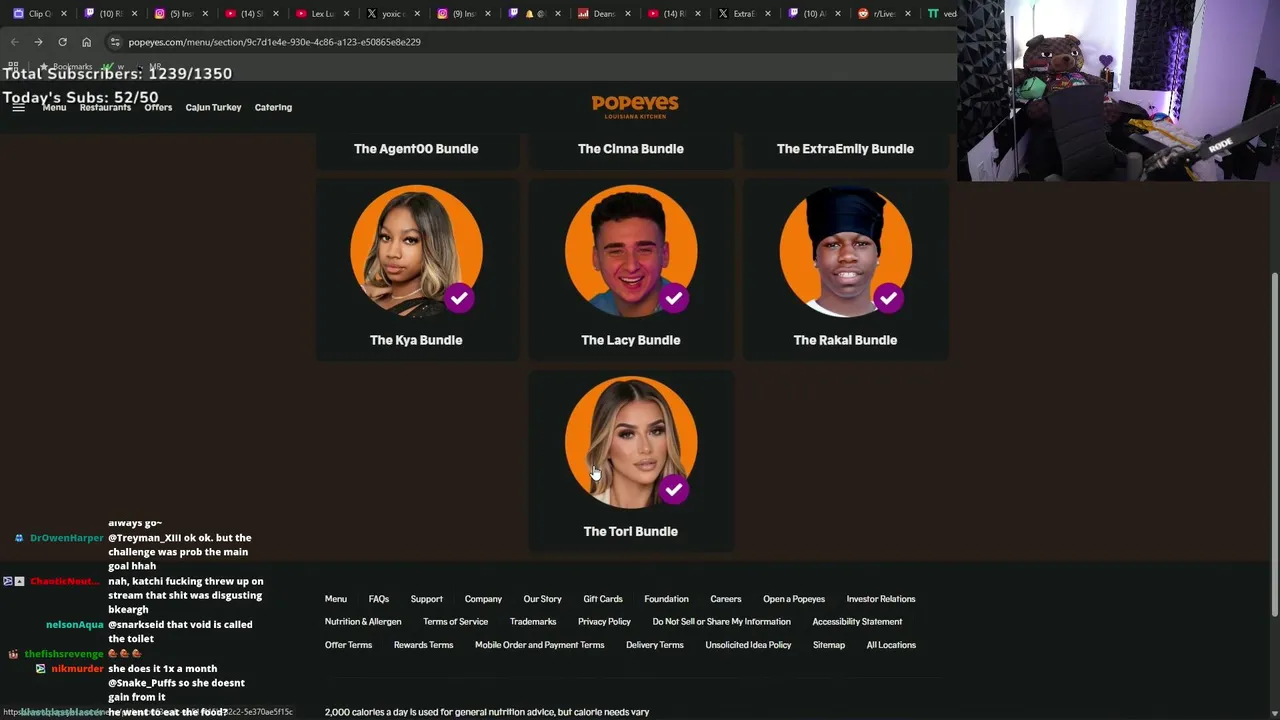Close the Deans tab
This screenshot has width=1280, height=720.
tap(629, 14)
